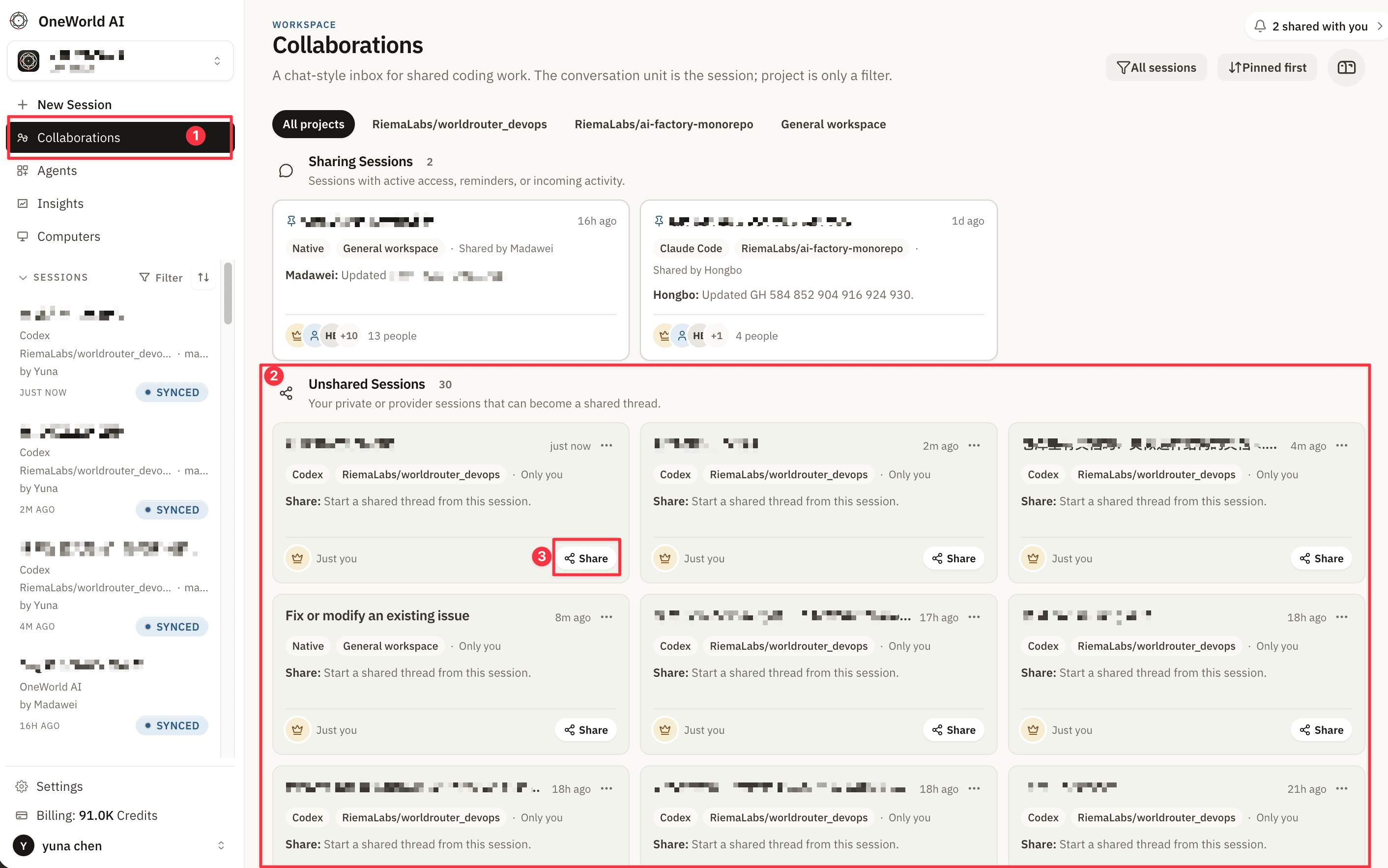Open more options for 8m ago session
This screenshot has width=1388, height=868.
(607, 617)
